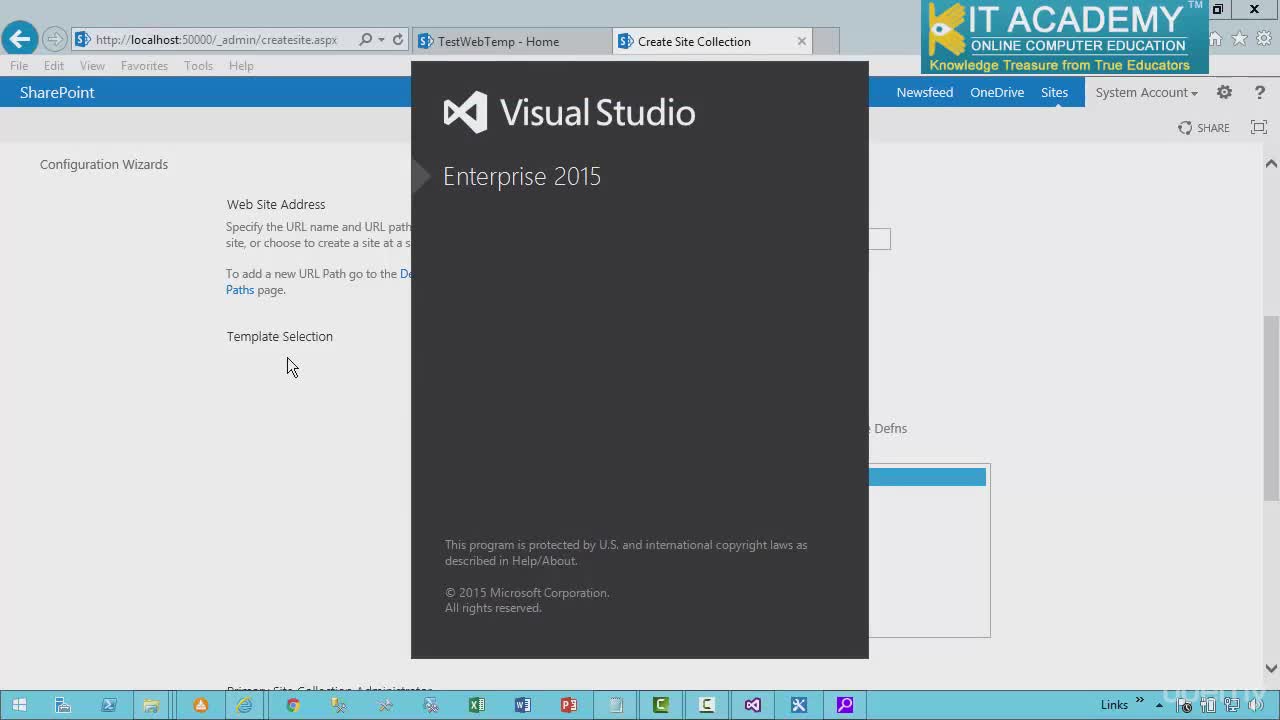
Task: Click the address bar search magnifier icon
Action: click(x=365, y=40)
